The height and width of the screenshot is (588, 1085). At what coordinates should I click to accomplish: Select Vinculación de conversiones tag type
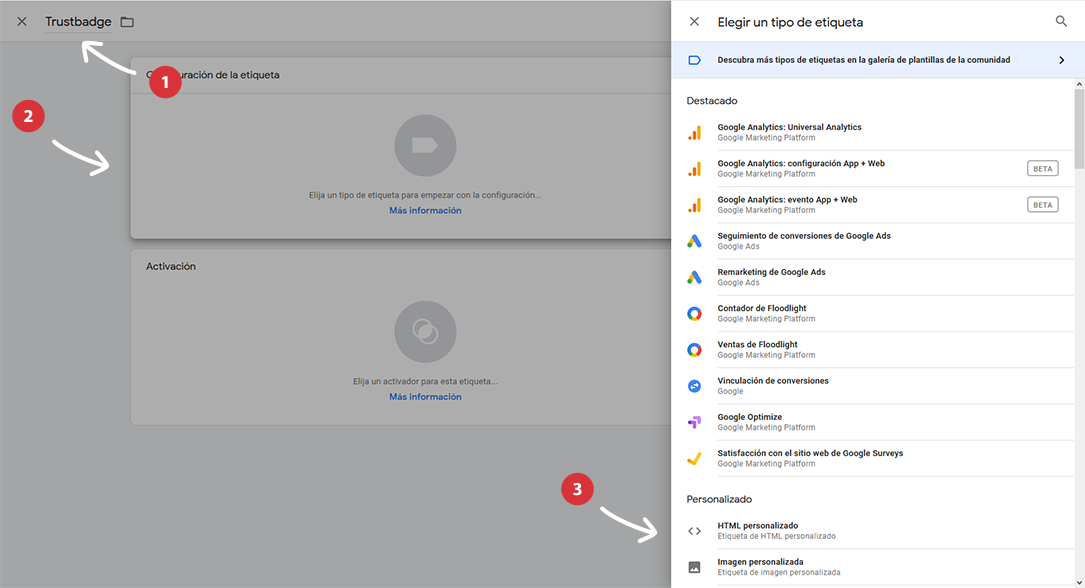click(x=879, y=386)
